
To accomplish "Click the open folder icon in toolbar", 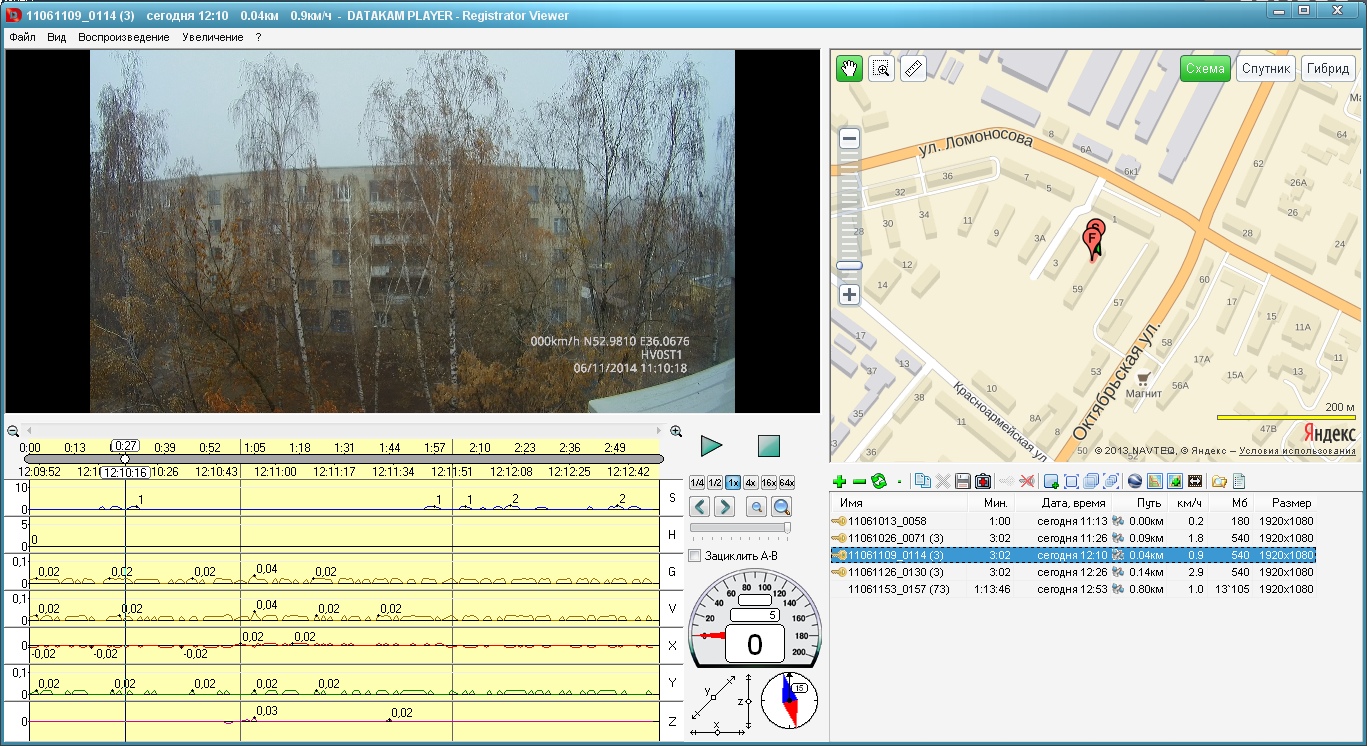I will [1217, 482].
